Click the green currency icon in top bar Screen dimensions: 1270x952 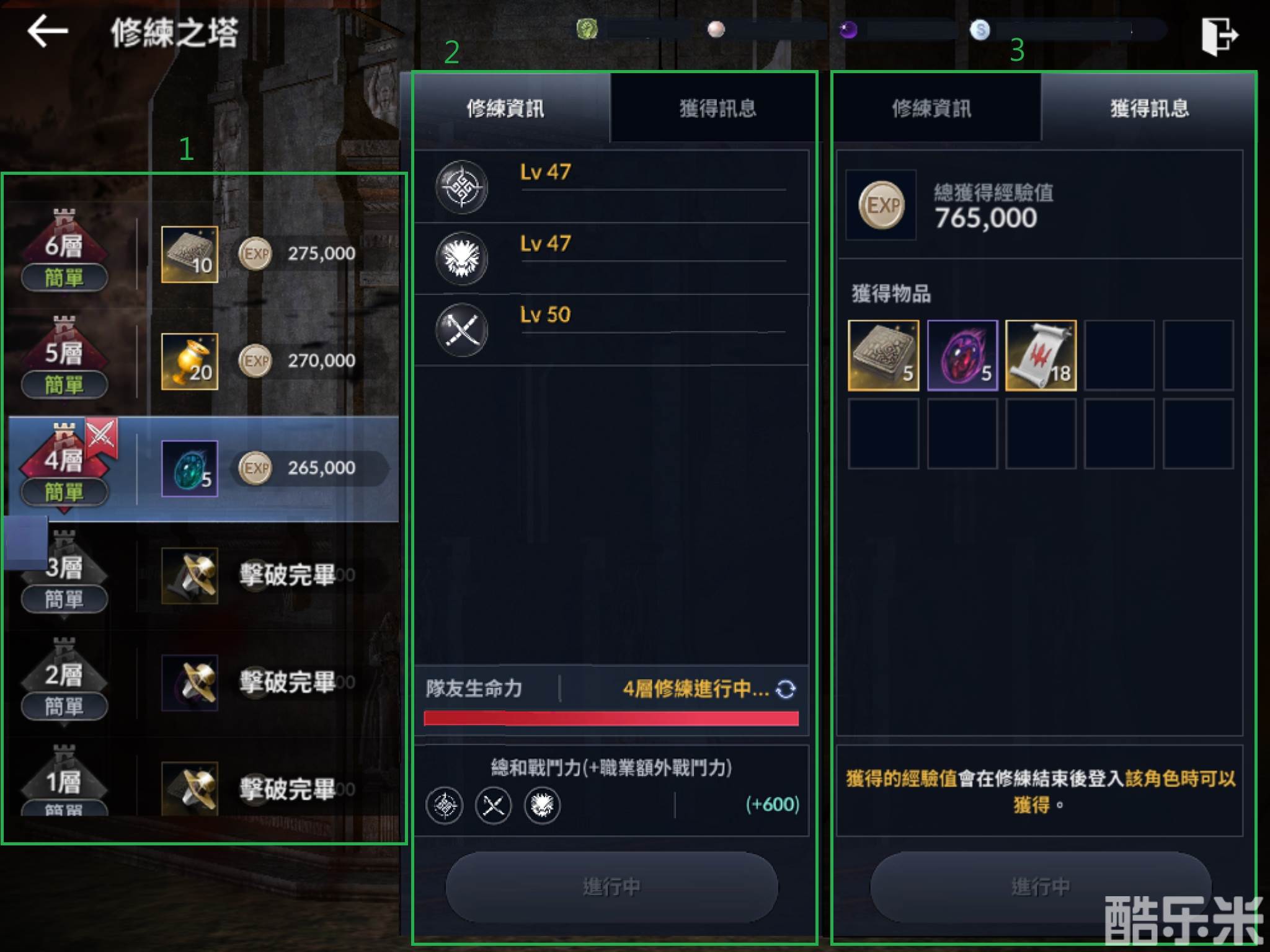pyautogui.click(x=587, y=29)
